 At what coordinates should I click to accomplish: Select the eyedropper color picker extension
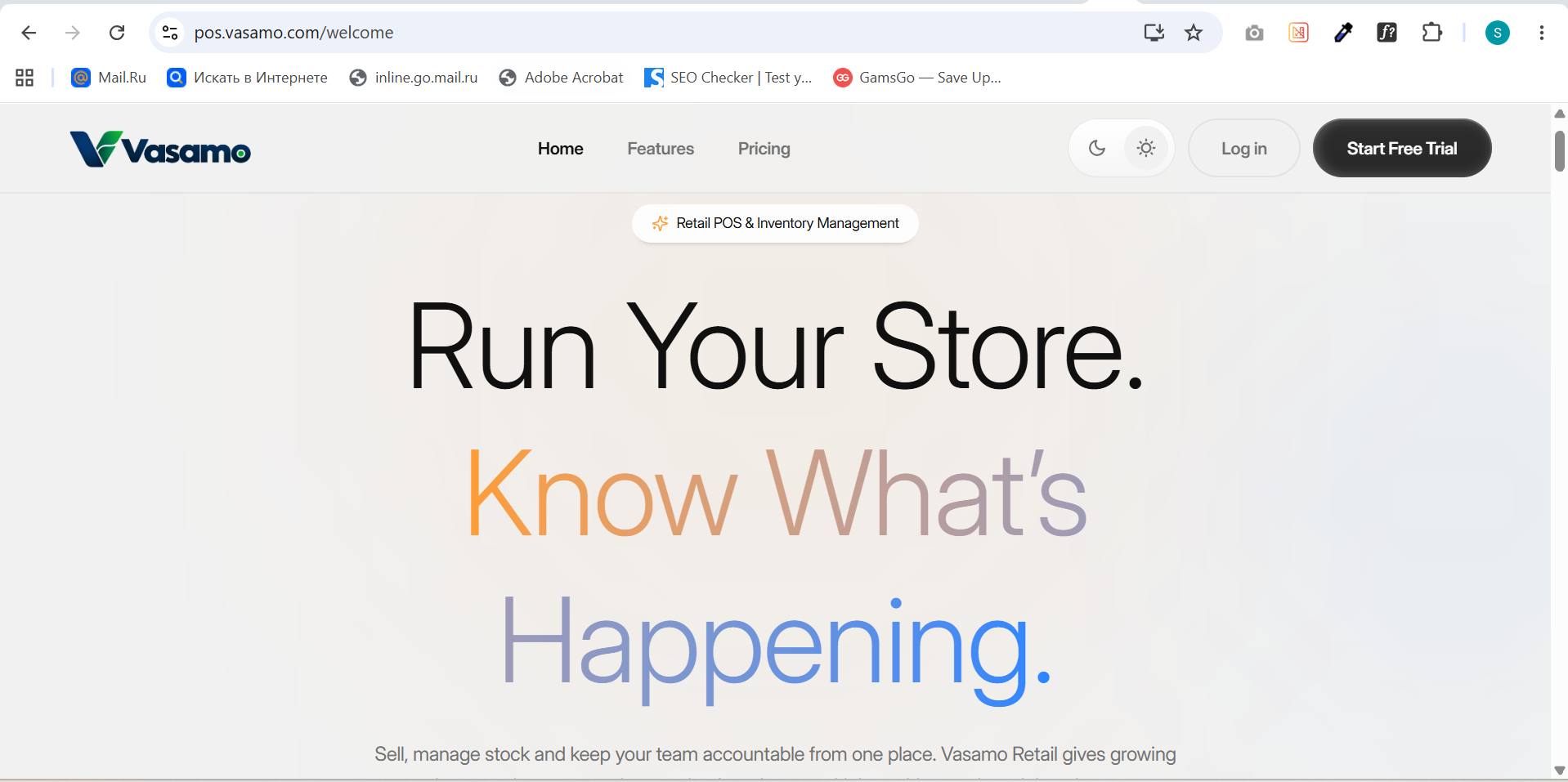(1342, 33)
